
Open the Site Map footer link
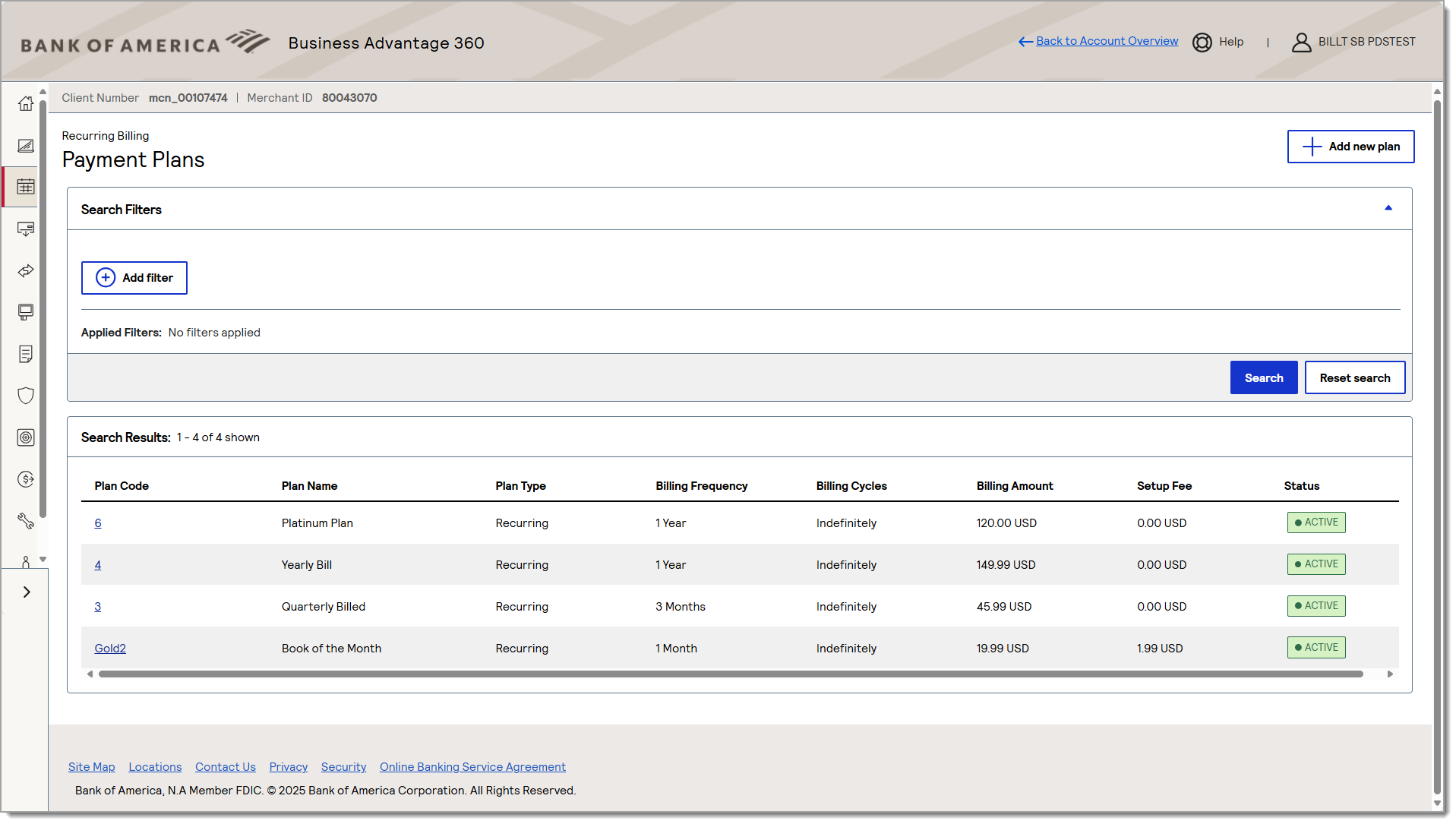(x=92, y=767)
